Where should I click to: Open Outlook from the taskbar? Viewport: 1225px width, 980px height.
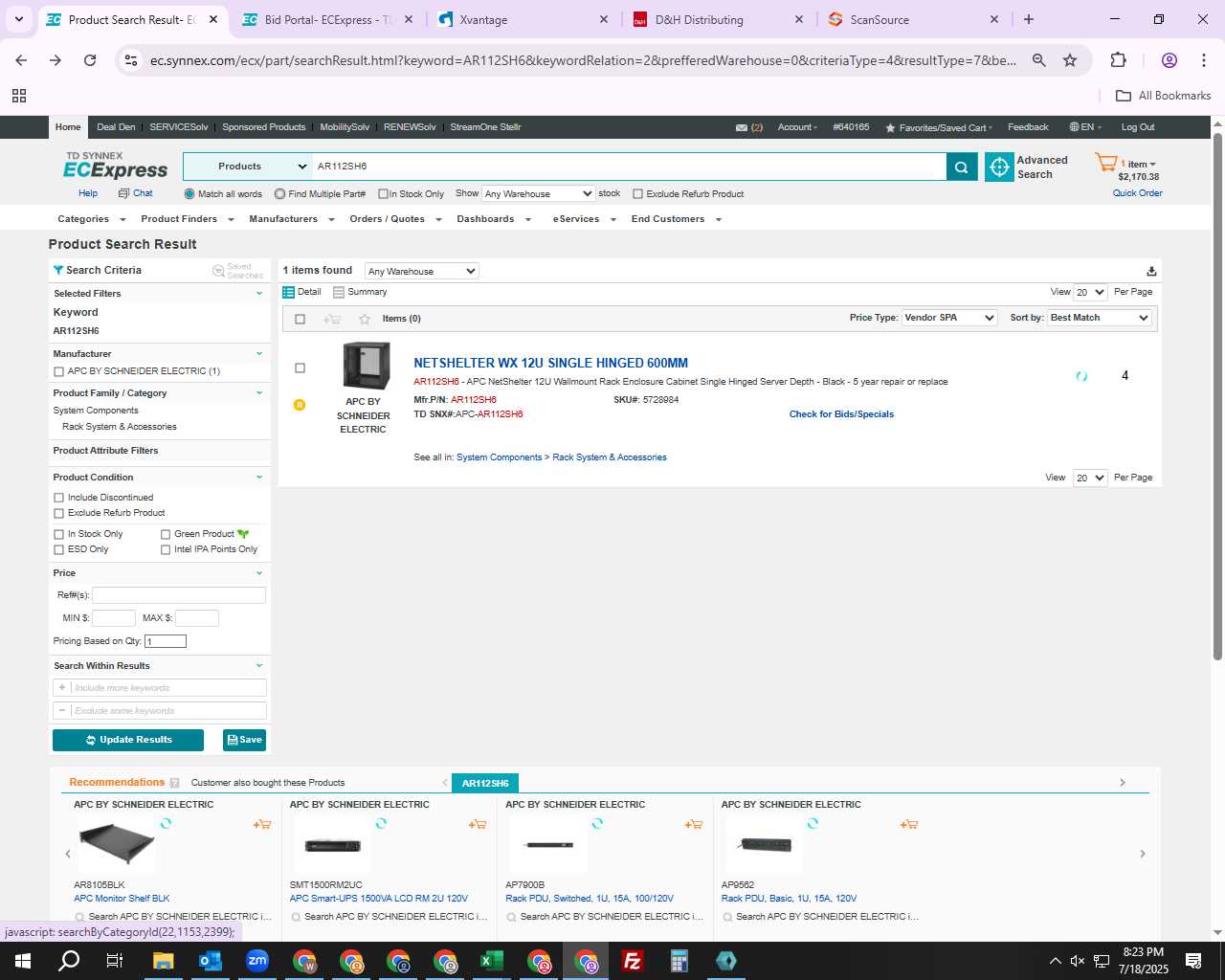[211, 961]
